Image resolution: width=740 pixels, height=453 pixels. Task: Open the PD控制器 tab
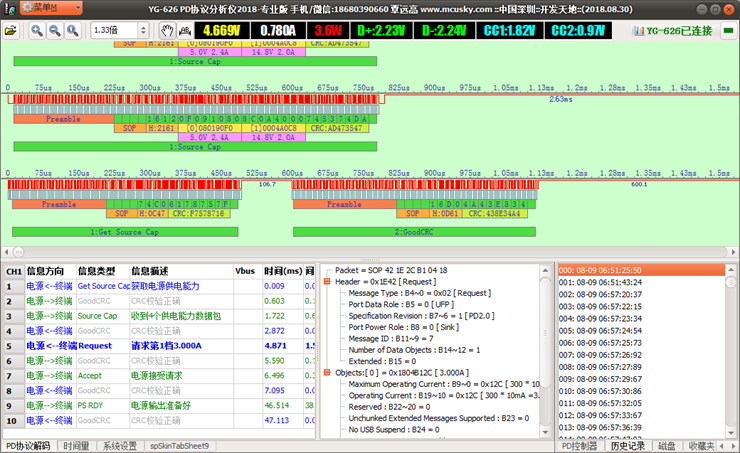580,446
